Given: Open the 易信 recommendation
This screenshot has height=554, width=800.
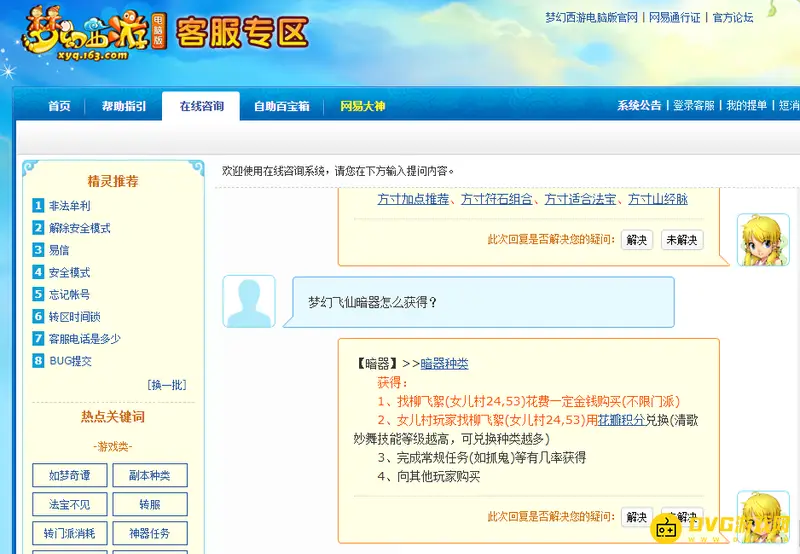Looking at the screenshot, I should tap(59, 250).
